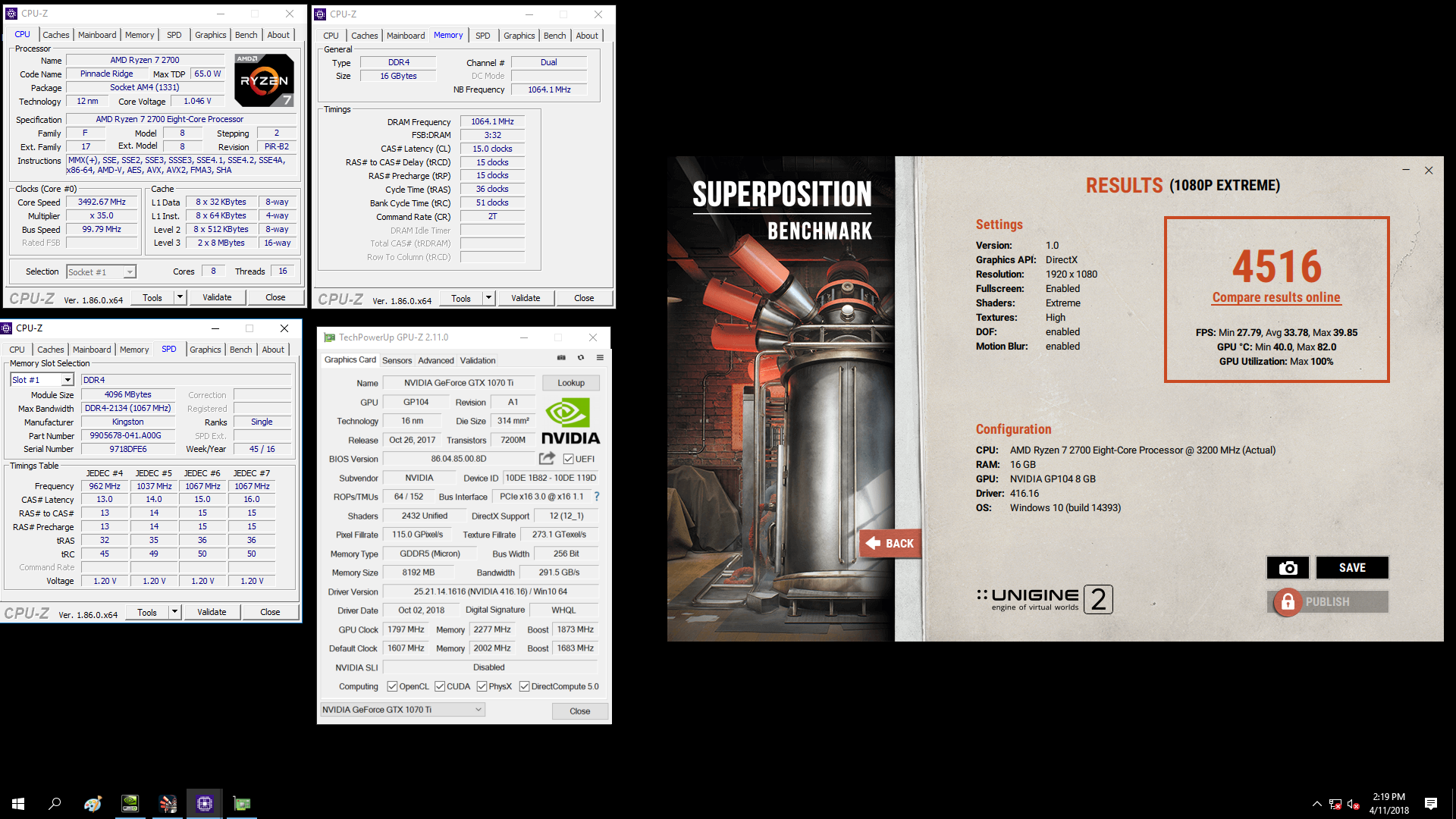Click the GPU-Z title bar app icon
Image resolution: width=1456 pixels, height=819 pixels.
pyautogui.click(x=329, y=337)
